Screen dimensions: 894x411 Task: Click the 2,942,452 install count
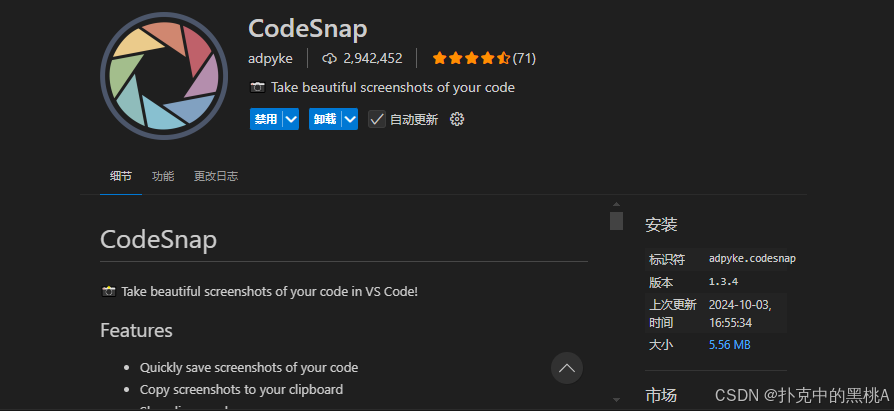point(373,58)
